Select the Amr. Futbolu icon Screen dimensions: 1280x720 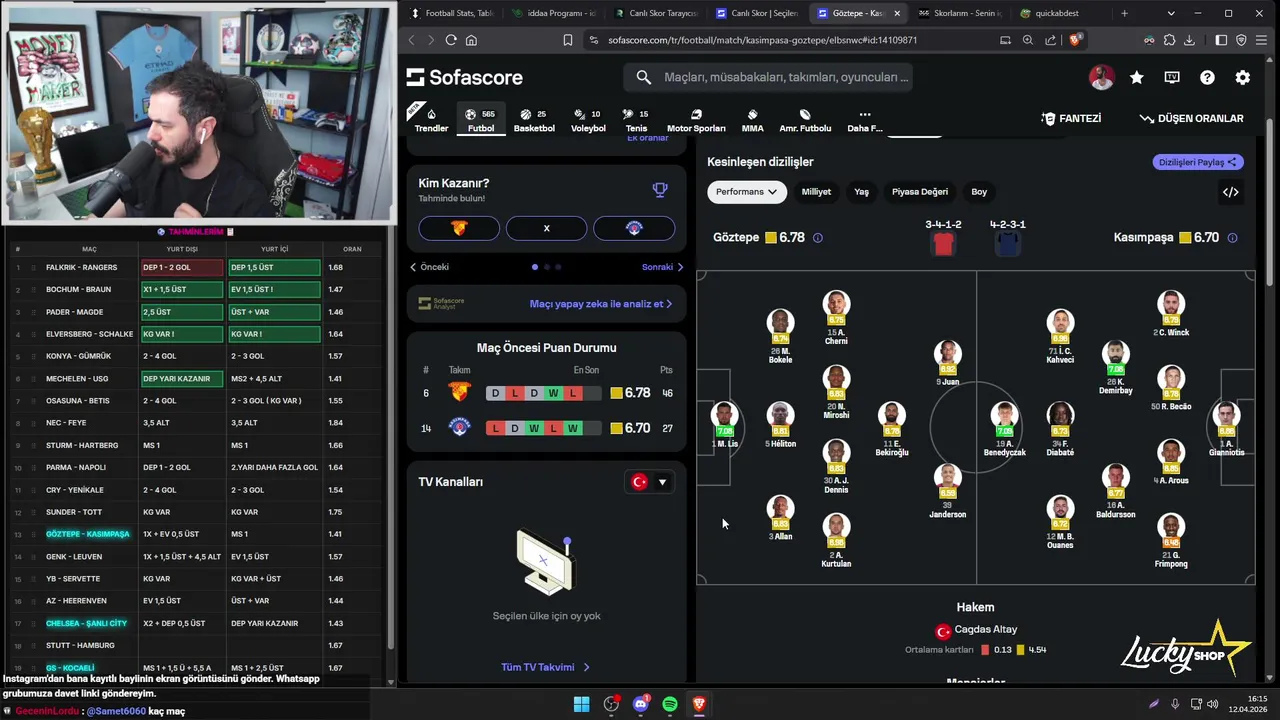coord(805,120)
